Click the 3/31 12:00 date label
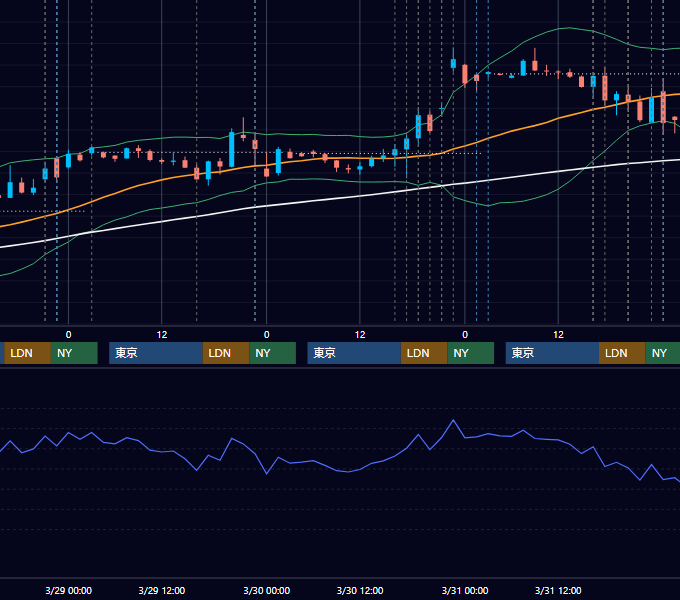 (x=558, y=590)
